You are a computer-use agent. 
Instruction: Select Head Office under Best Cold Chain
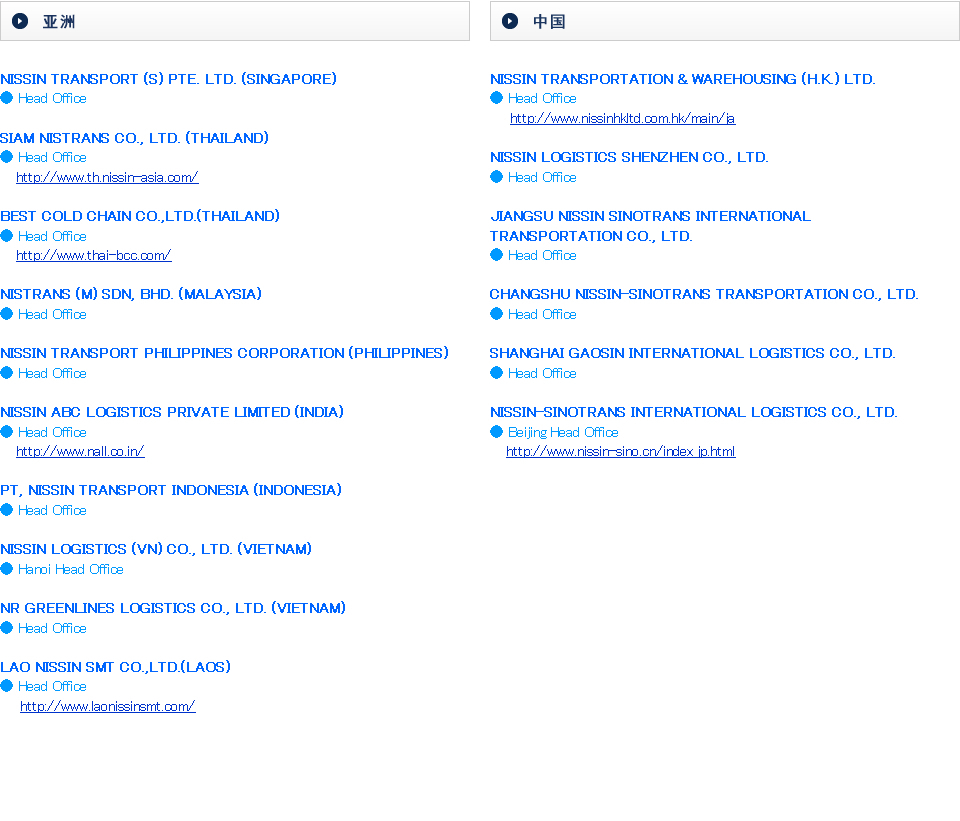[x=52, y=236]
